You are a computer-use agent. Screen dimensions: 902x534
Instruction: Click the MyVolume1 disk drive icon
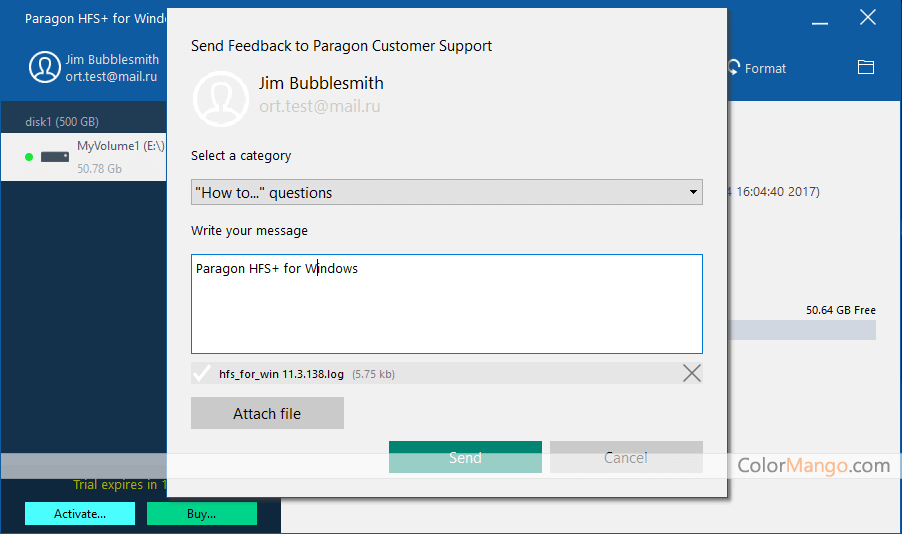click(54, 157)
